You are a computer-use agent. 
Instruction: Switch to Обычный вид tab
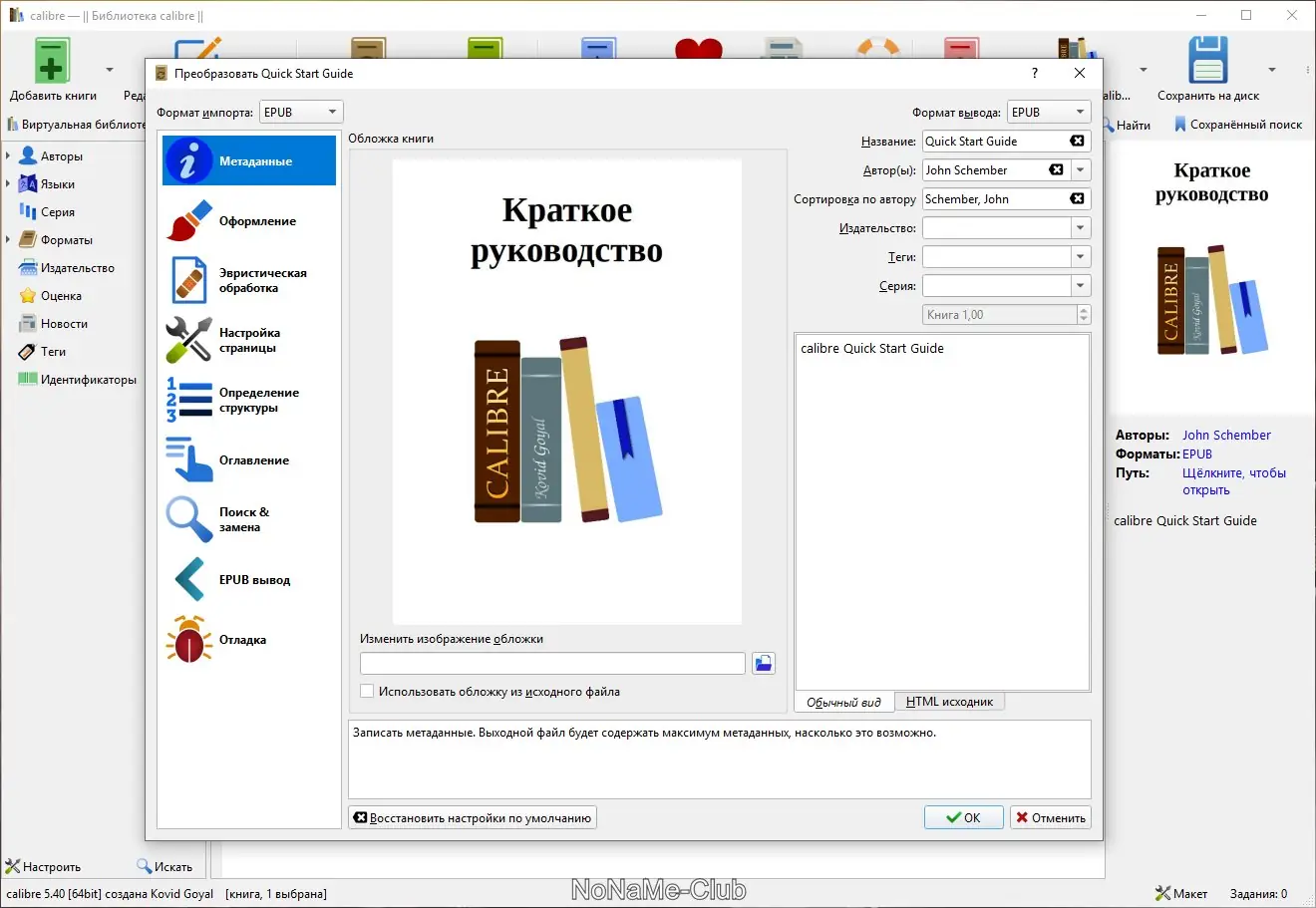[843, 702]
